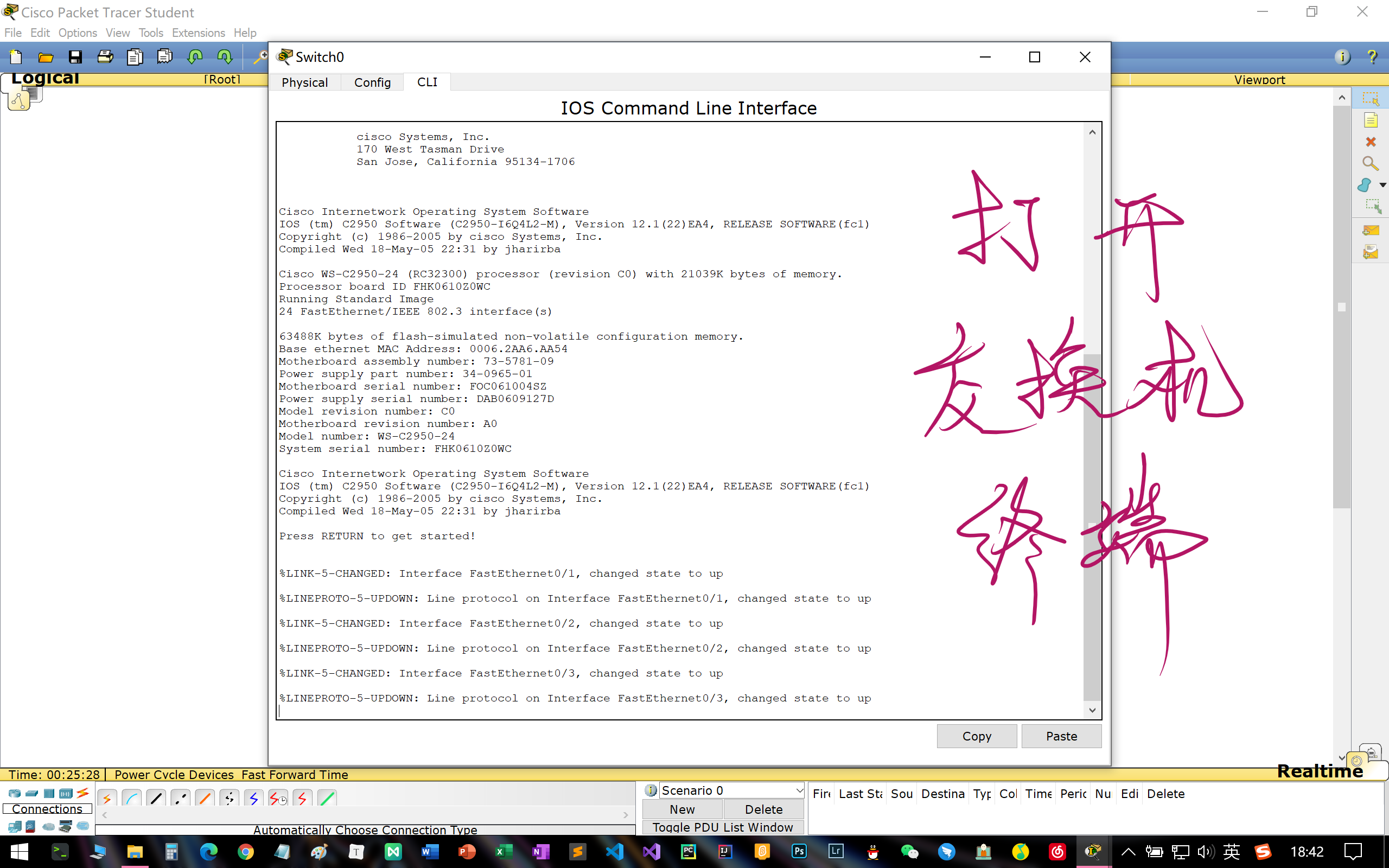Choose the Delete tool red X

click(x=1371, y=142)
